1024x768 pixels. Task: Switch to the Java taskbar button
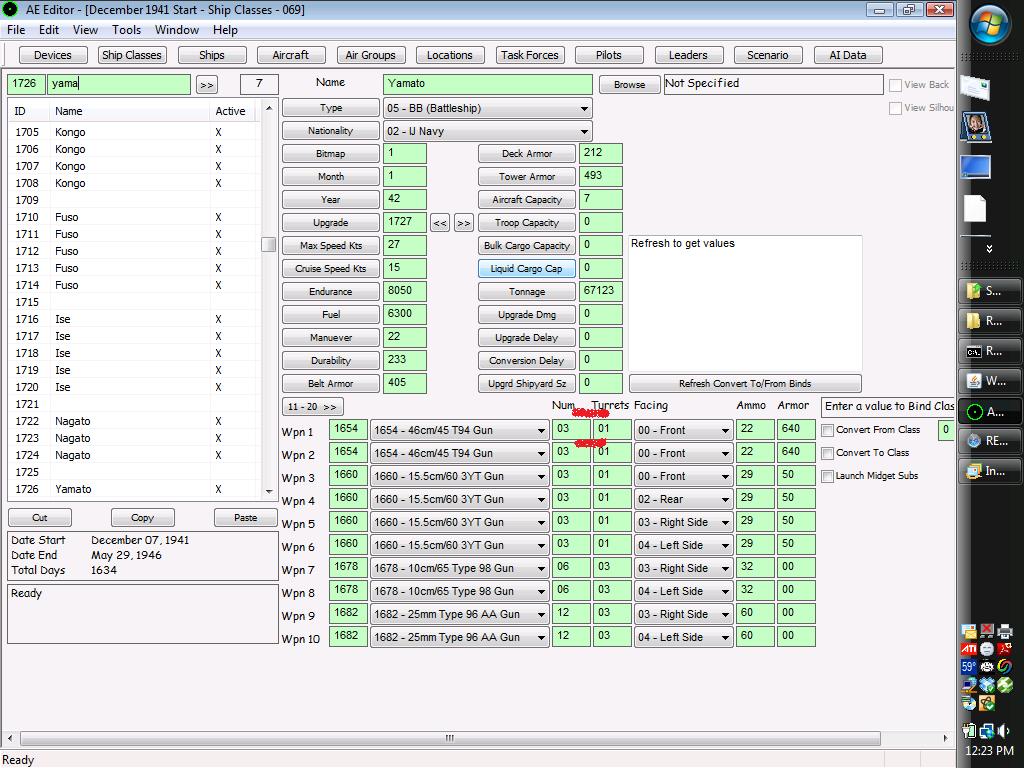(989, 381)
